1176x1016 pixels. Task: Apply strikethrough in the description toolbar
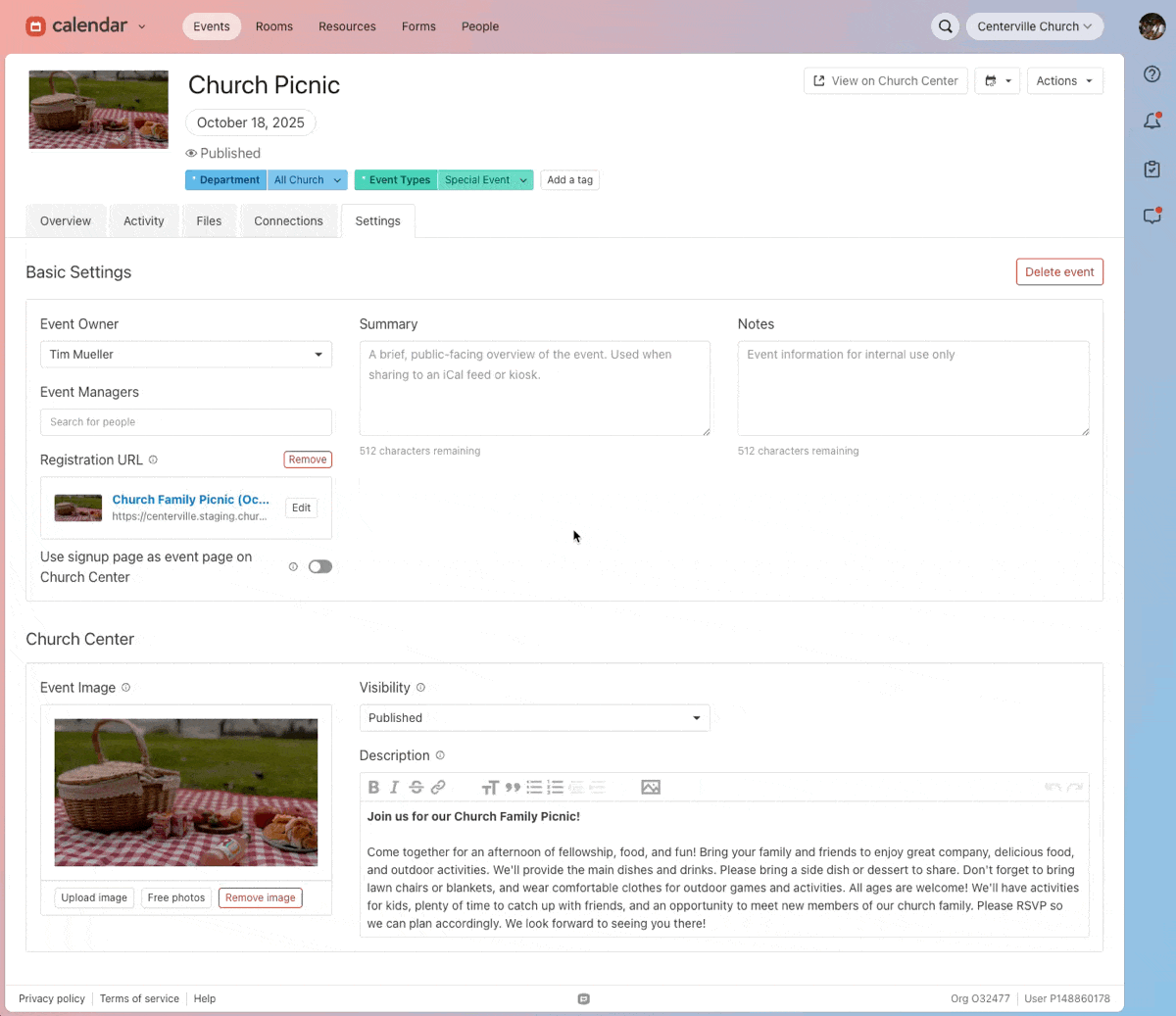(x=416, y=787)
